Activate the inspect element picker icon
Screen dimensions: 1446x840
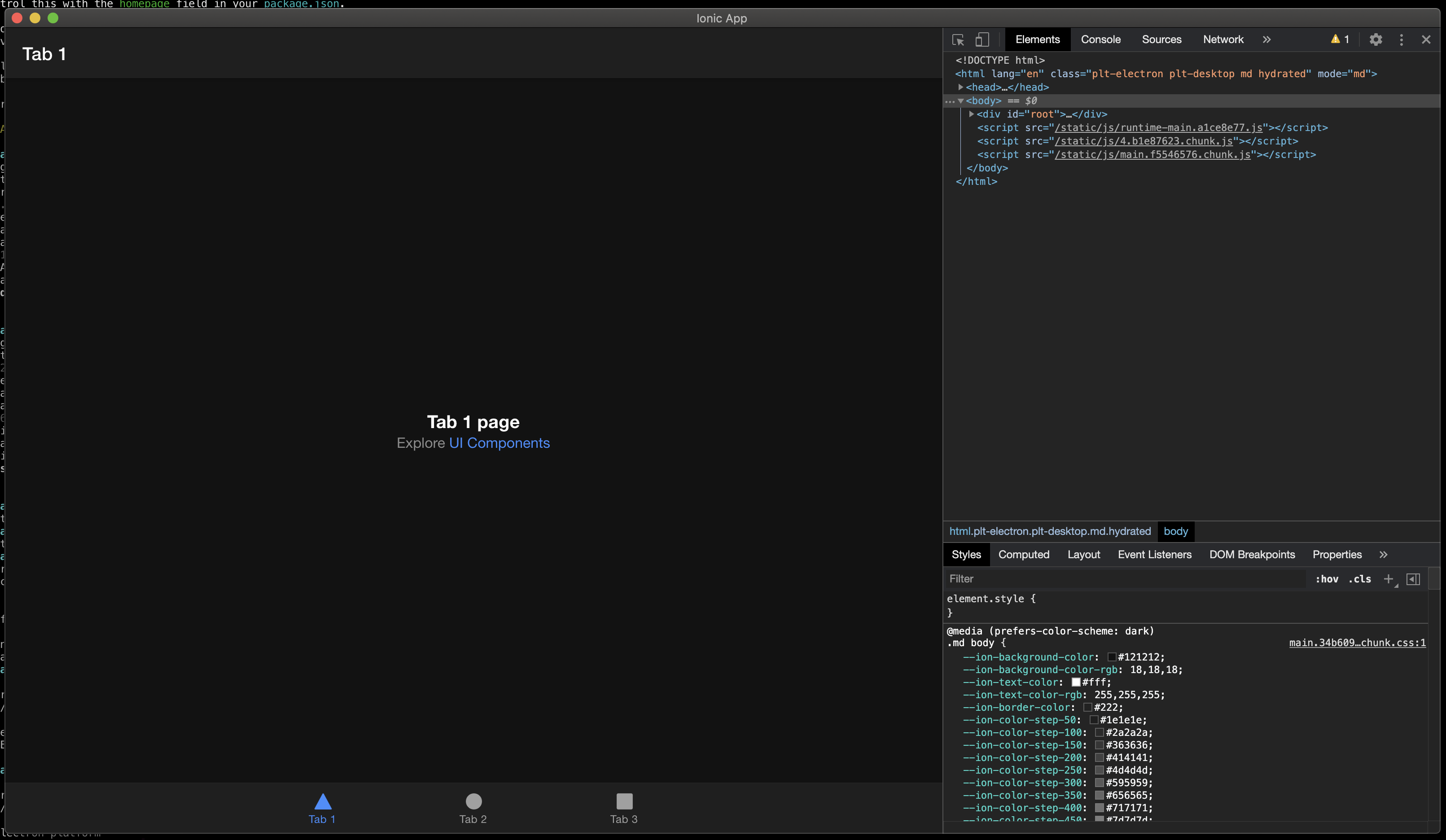tap(958, 39)
